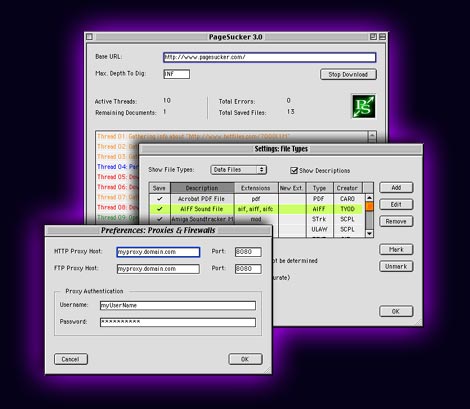Click the Save column header
The height and width of the screenshot is (409, 470).
pyautogui.click(x=159, y=188)
